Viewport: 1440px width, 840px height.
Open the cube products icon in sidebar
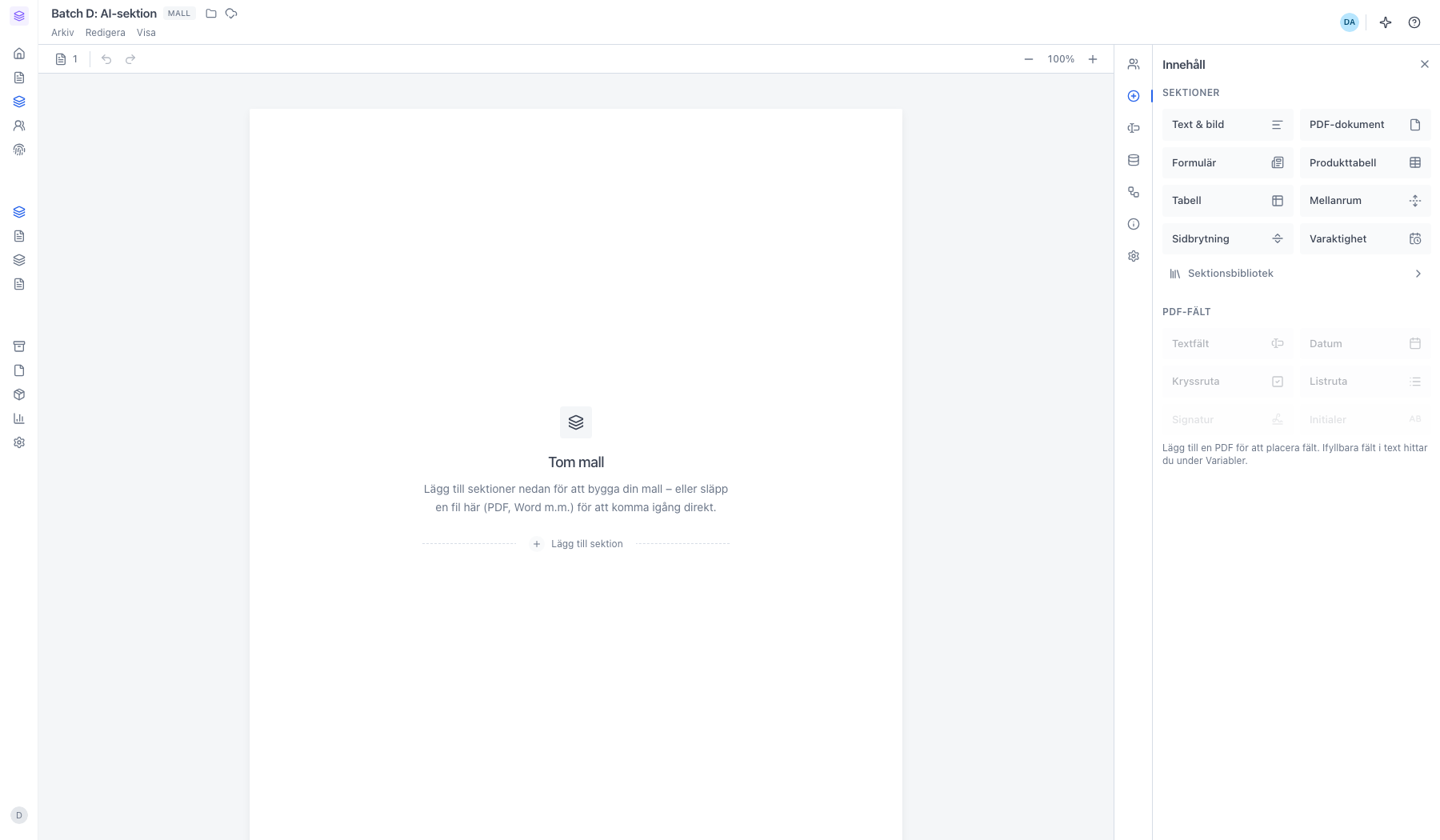[19, 394]
